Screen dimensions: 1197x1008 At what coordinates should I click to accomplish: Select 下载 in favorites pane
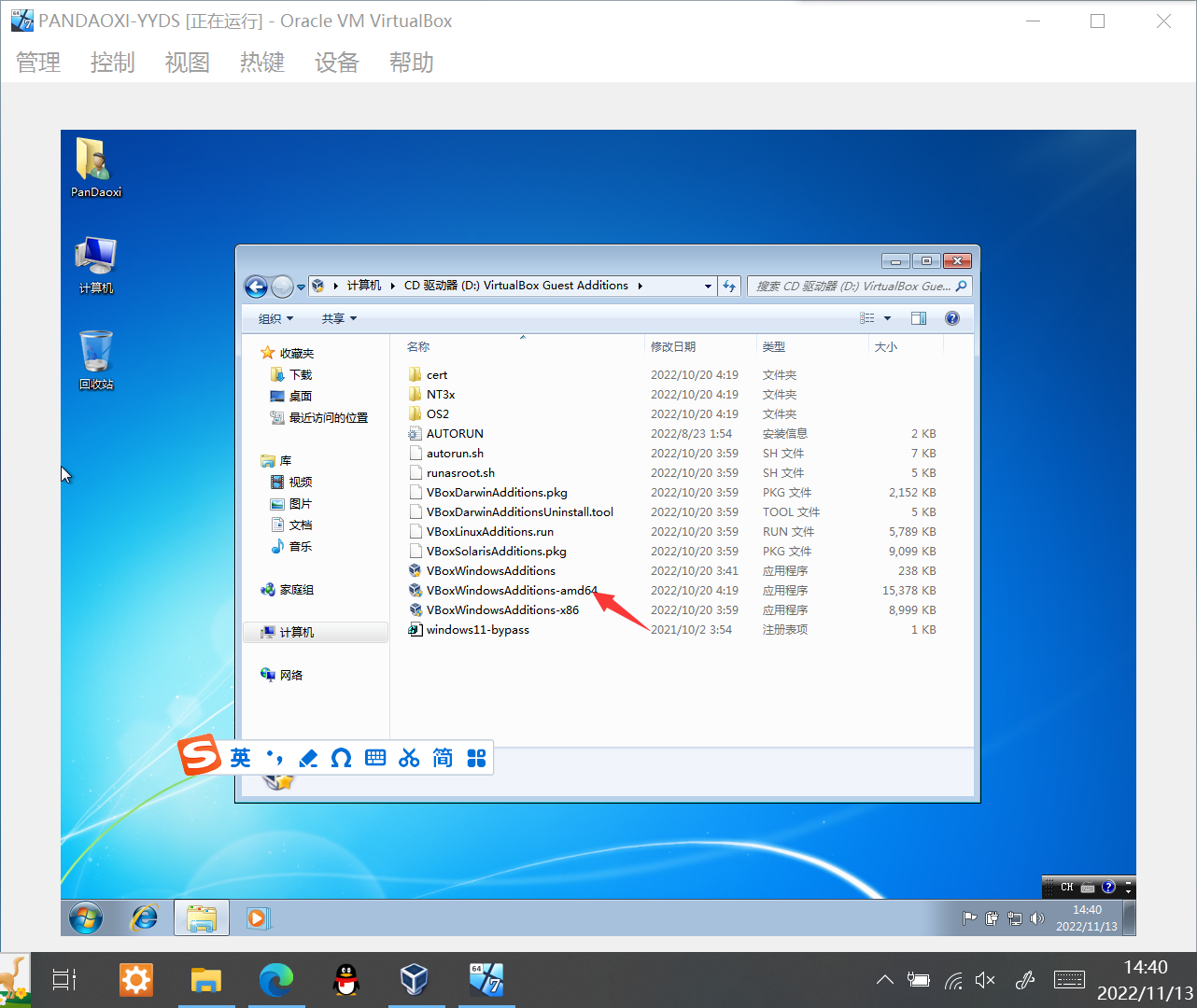(291, 374)
